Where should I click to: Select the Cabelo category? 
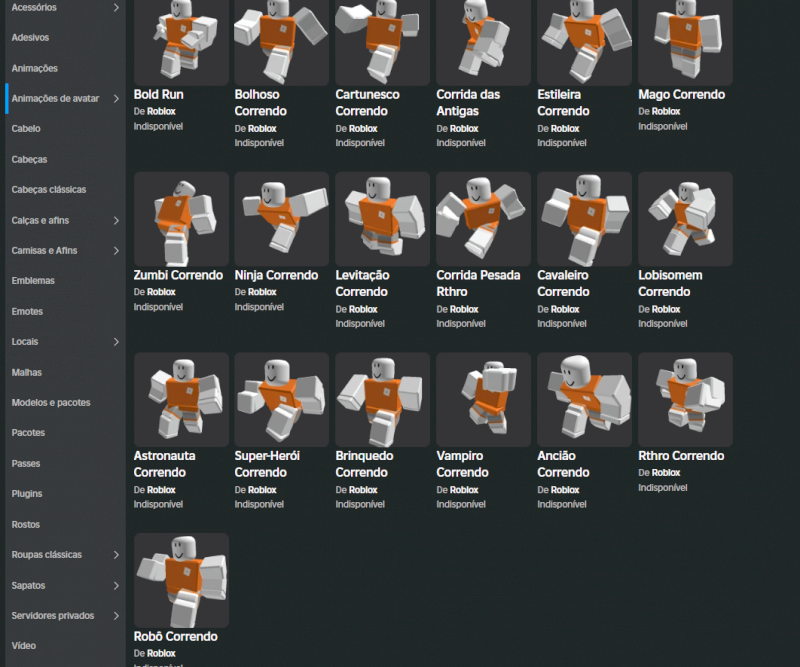pos(26,129)
